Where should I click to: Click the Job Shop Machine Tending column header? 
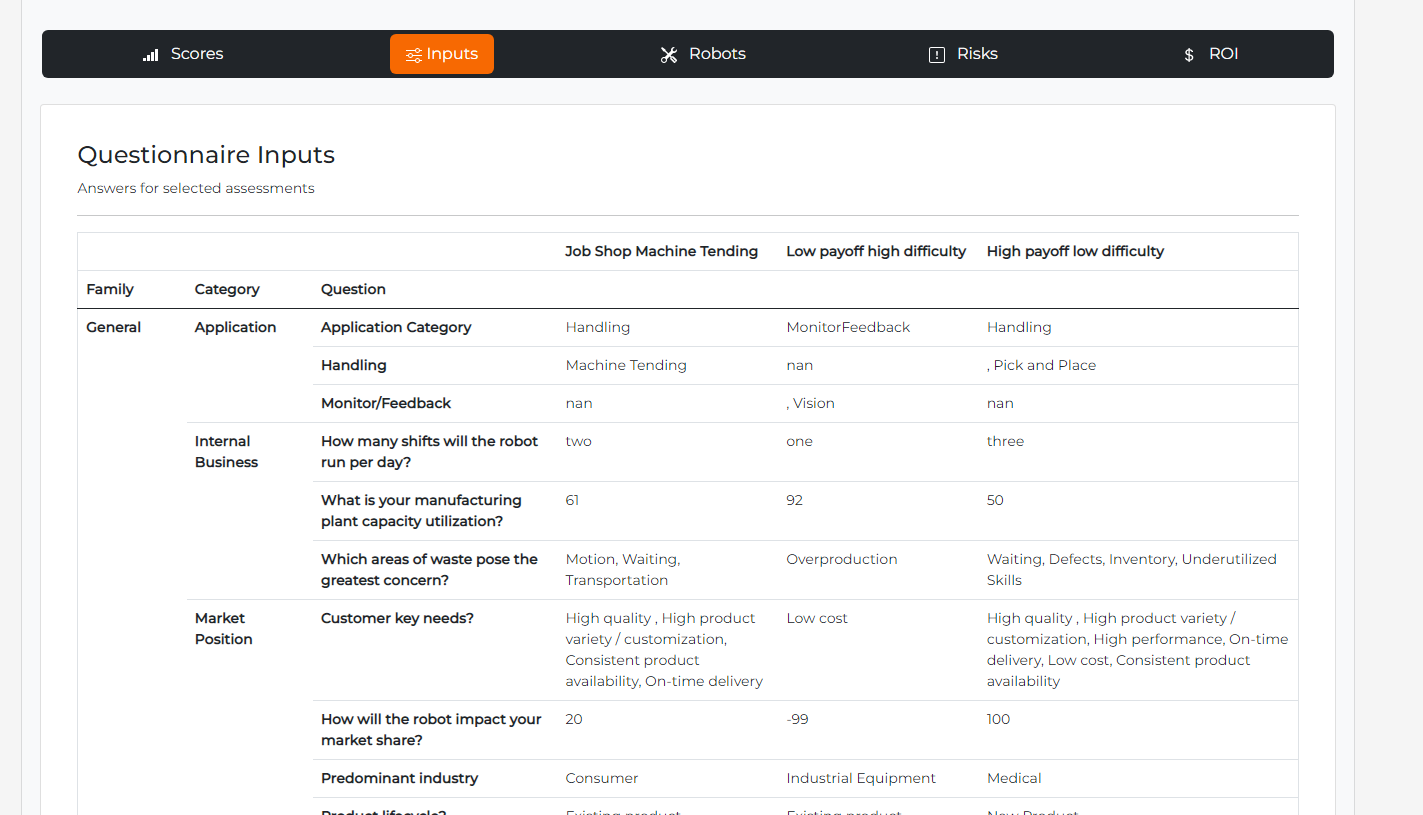[662, 251]
